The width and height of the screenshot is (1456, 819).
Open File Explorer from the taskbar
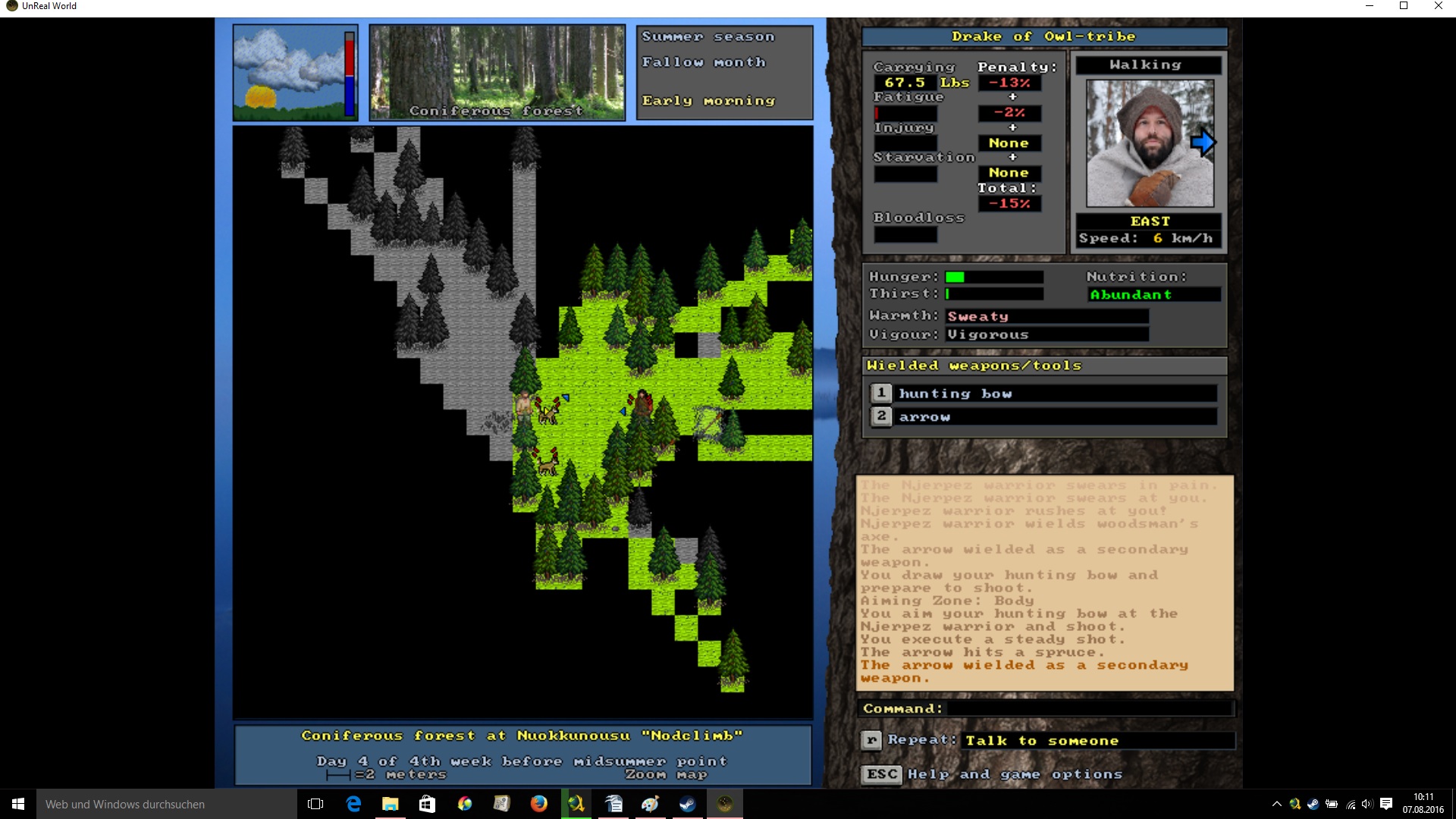[x=391, y=804]
